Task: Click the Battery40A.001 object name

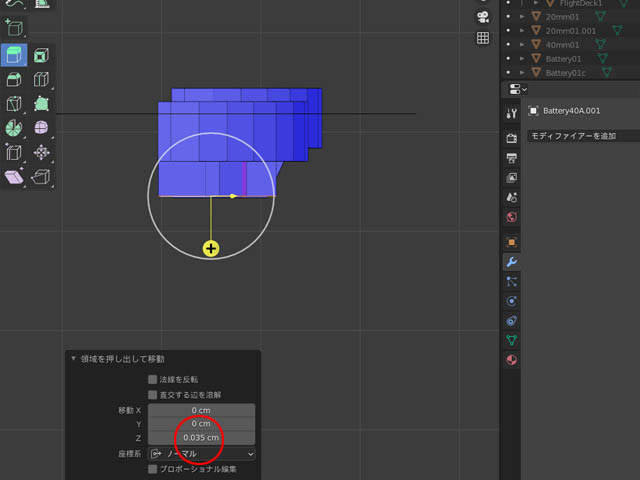Action: click(x=571, y=111)
